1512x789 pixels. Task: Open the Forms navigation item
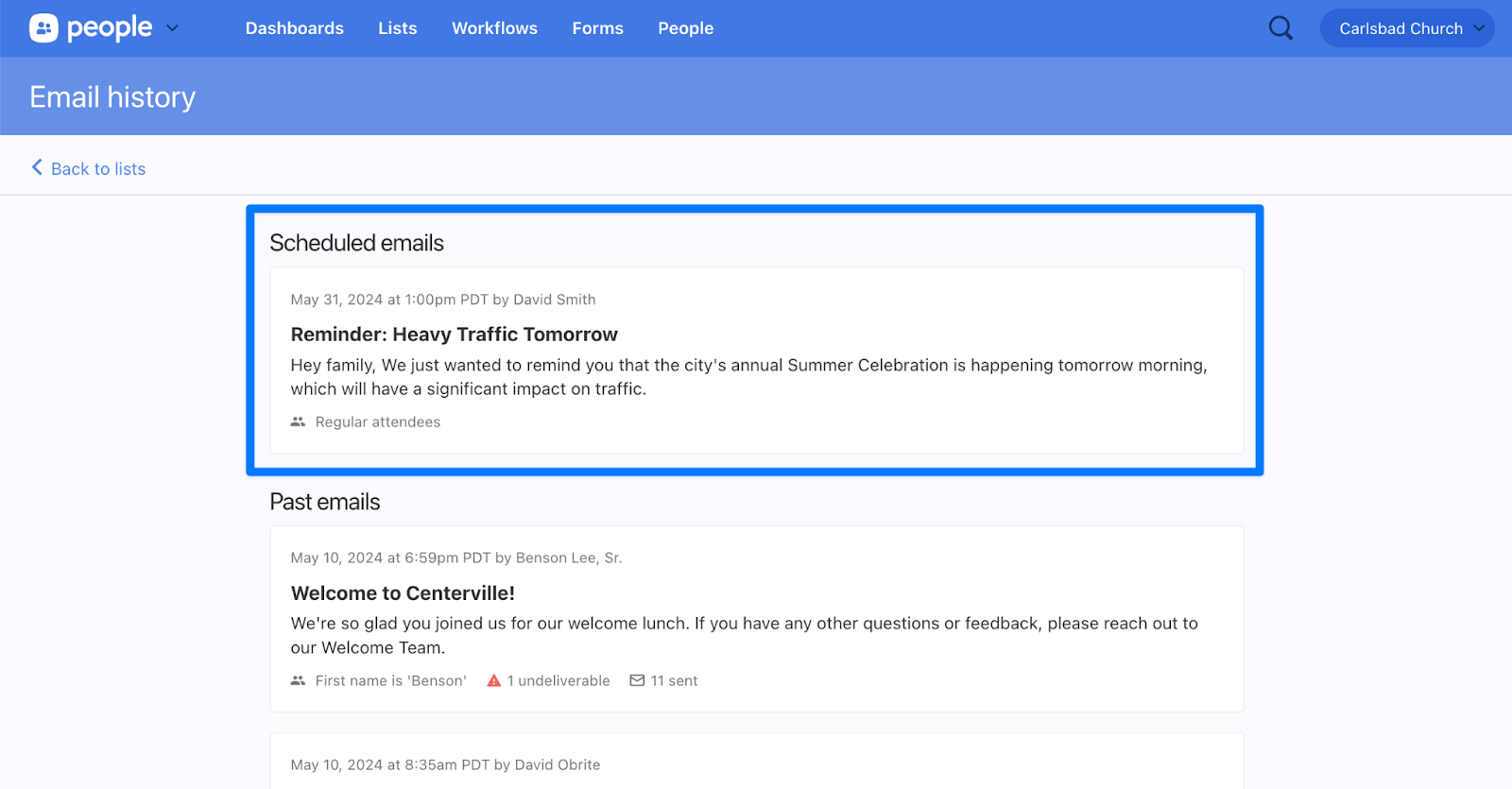pyautogui.click(x=597, y=28)
